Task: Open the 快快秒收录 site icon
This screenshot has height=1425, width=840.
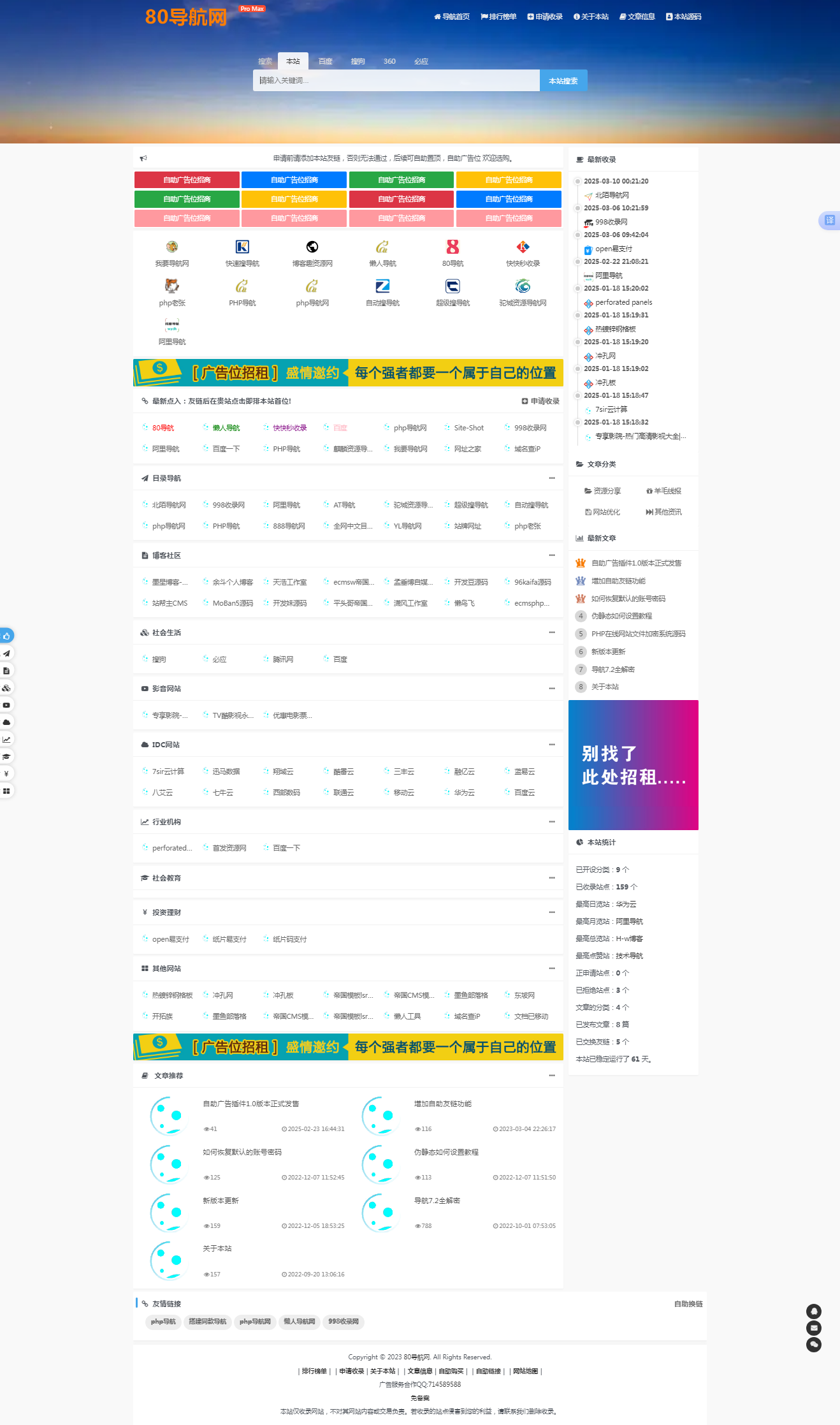Action: 523,247
